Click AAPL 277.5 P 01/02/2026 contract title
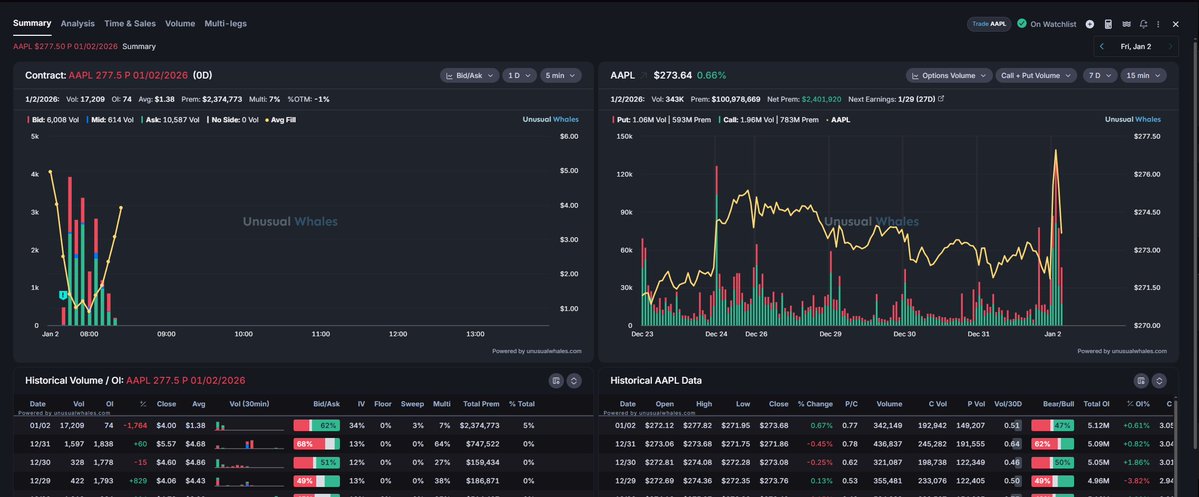 click(128, 76)
